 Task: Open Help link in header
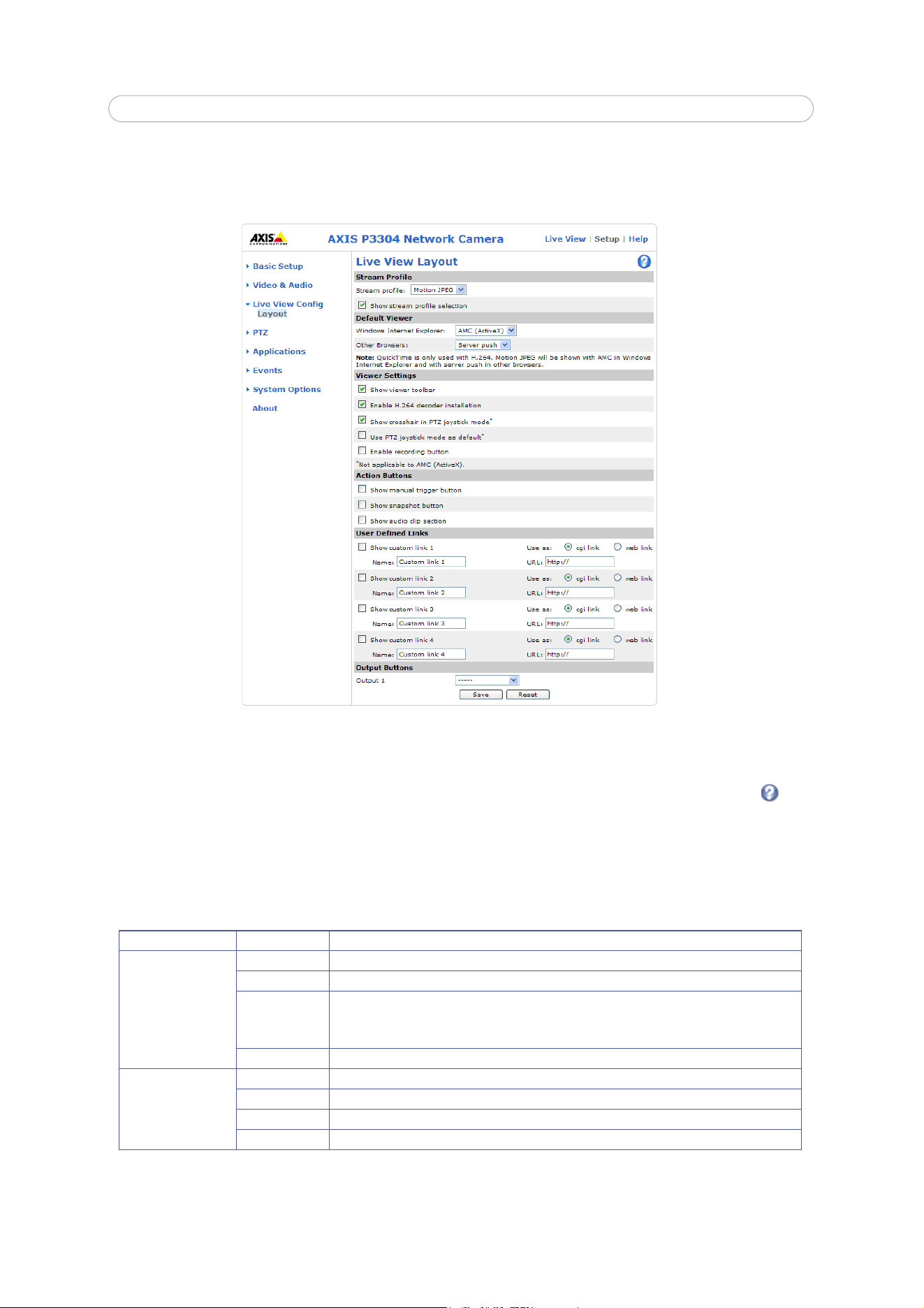pyautogui.click(x=638, y=239)
